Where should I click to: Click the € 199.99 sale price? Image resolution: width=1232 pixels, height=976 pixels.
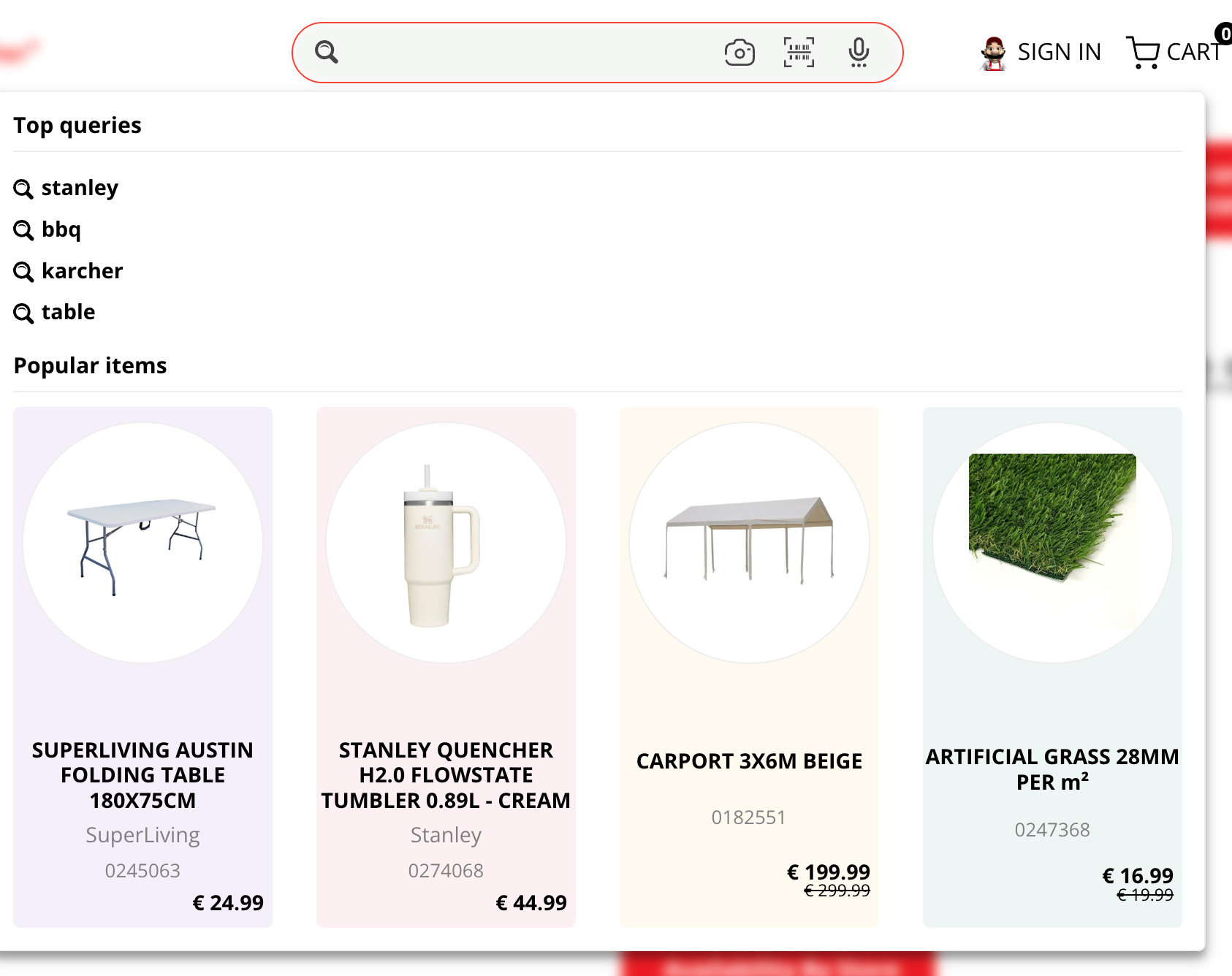(x=829, y=872)
